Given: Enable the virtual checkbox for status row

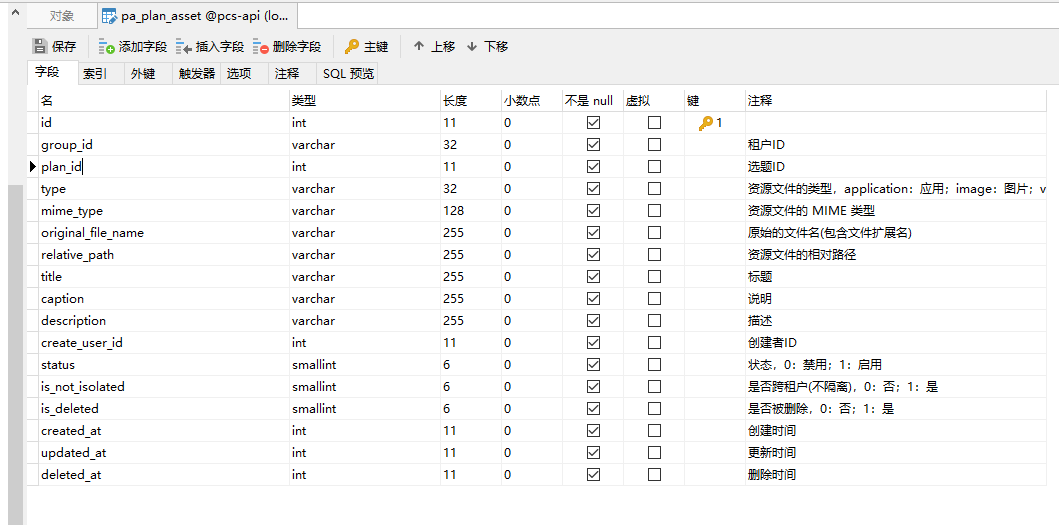Looking at the screenshot, I should click(x=654, y=365).
